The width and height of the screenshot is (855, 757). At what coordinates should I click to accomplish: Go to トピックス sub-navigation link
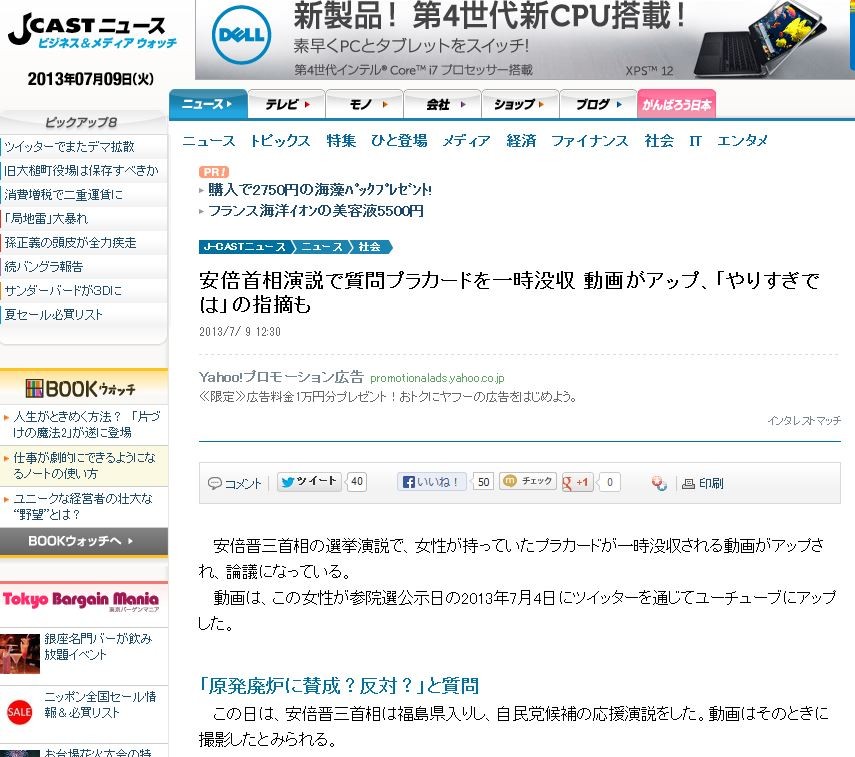pos(280,141)
